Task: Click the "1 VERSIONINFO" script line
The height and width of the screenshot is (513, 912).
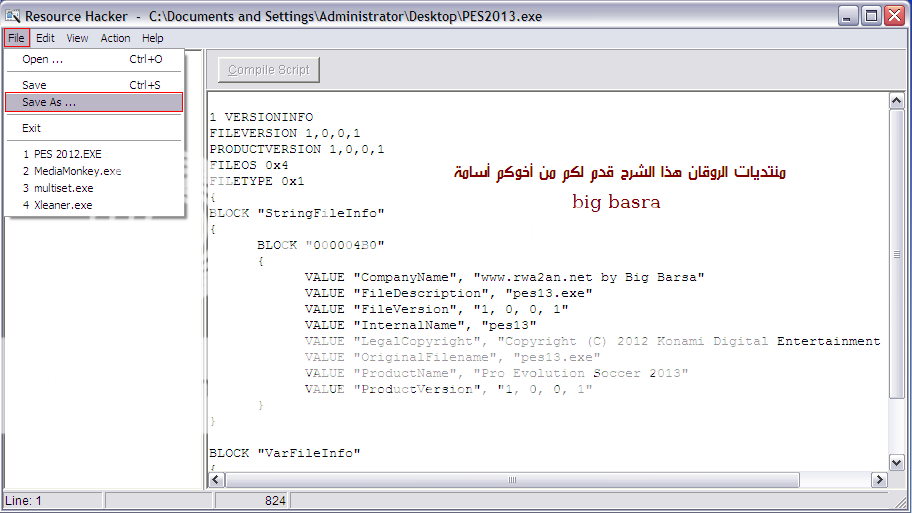Action: pos(261,117)
